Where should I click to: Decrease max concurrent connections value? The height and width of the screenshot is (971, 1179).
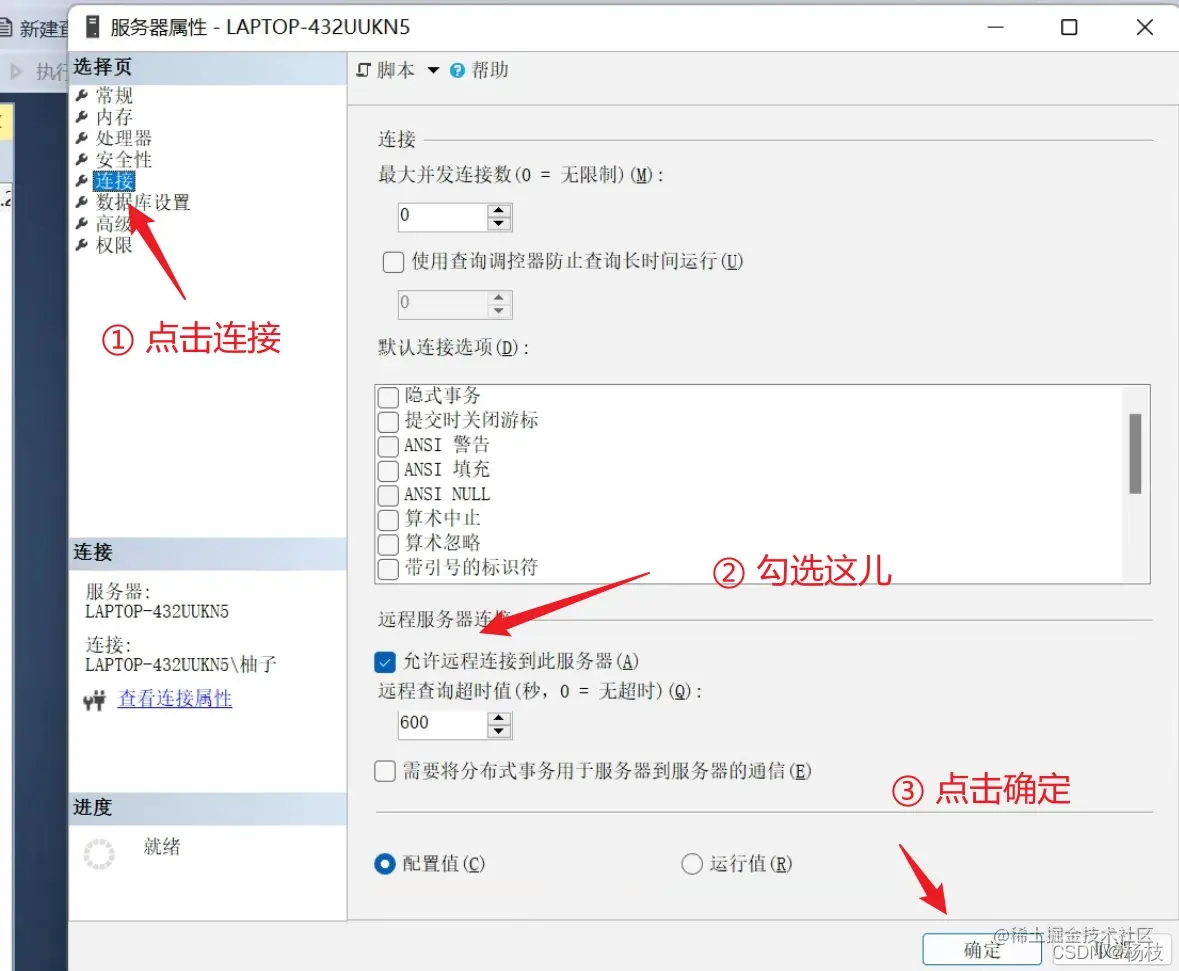tap(499, 223)
